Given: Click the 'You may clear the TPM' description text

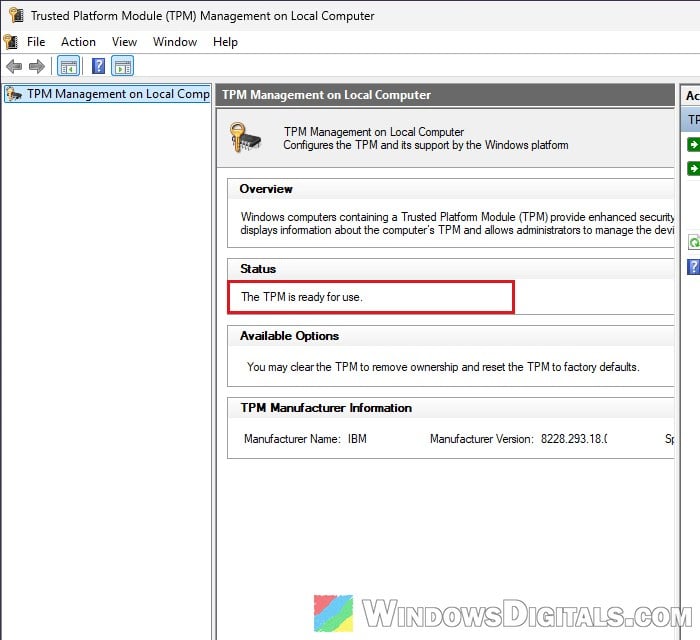Looking at the screenshot, I should click(443, 367).
